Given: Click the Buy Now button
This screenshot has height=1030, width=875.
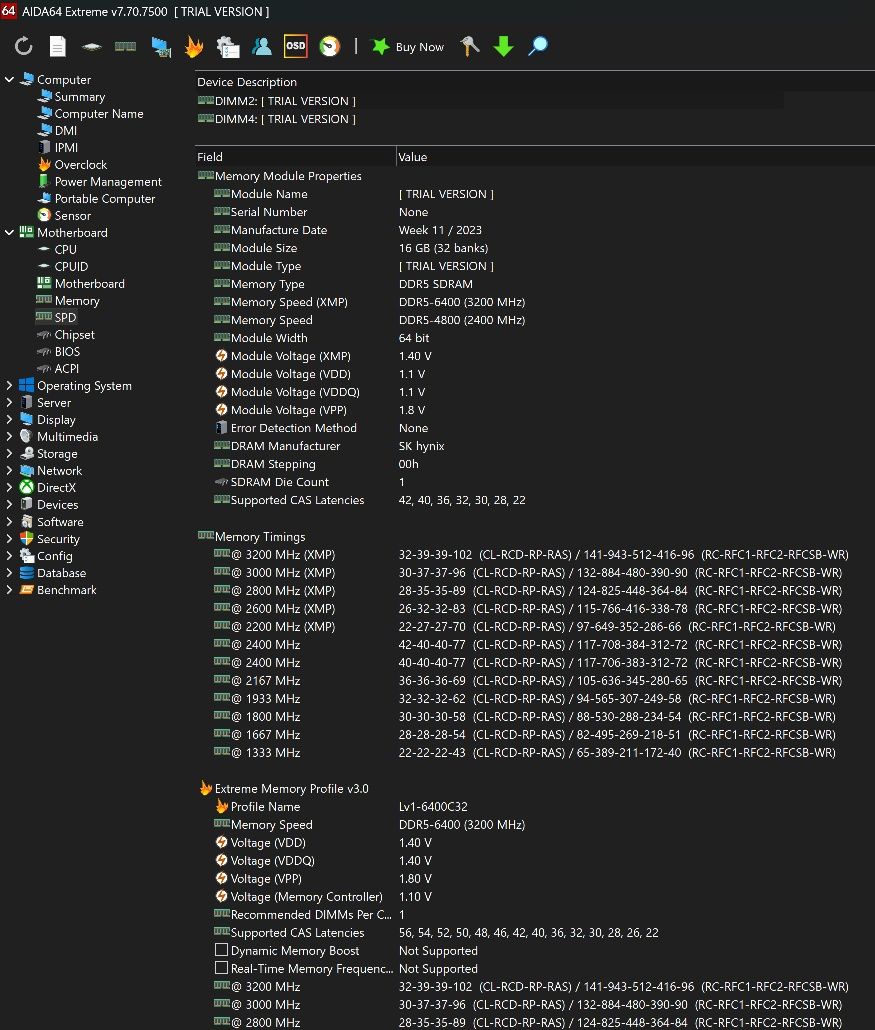Looking at the screenshot, I should [x=408, y=47].
